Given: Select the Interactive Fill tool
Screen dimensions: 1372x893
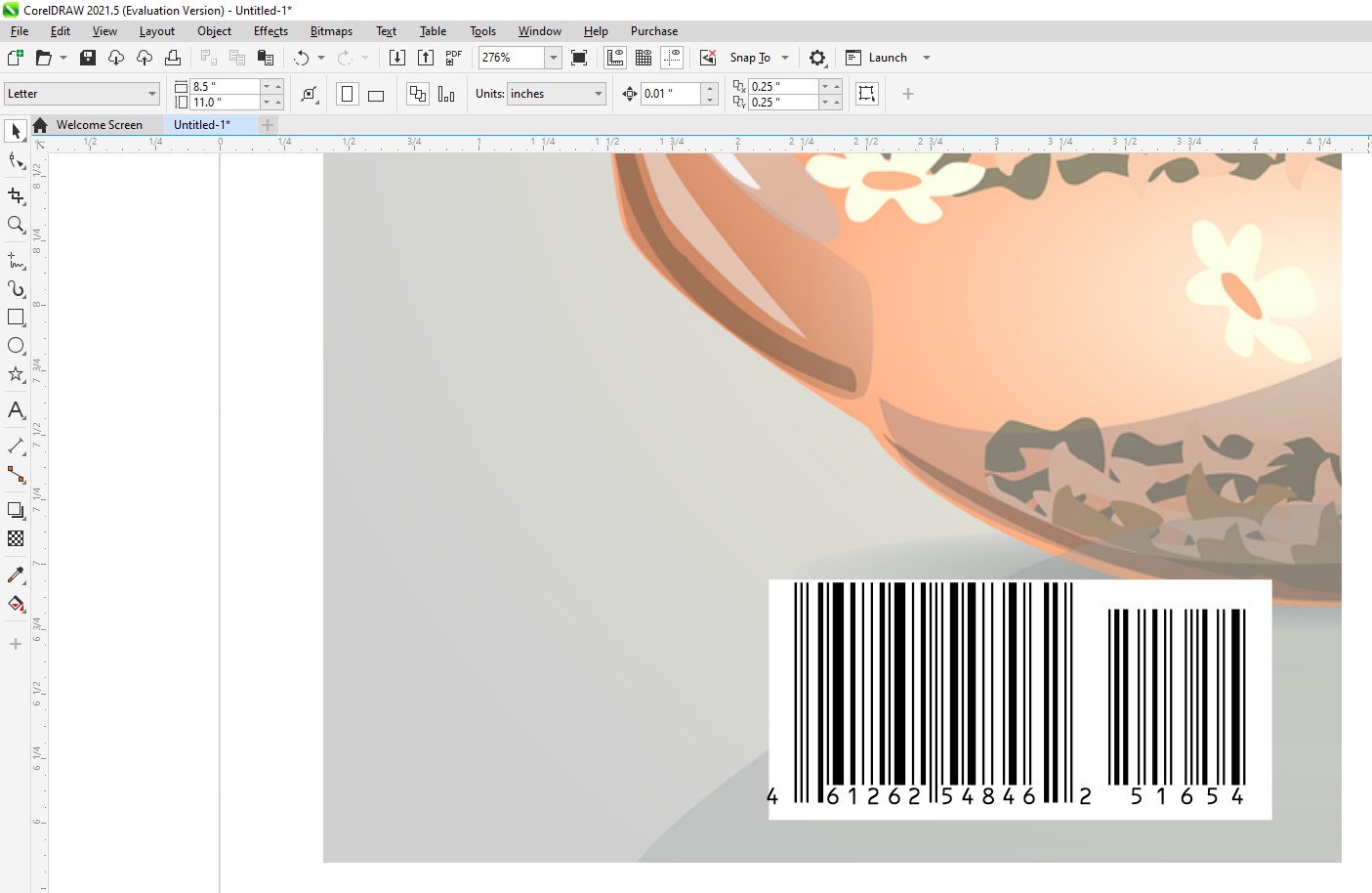Looking at the screenshot, I should pos(16,604).
